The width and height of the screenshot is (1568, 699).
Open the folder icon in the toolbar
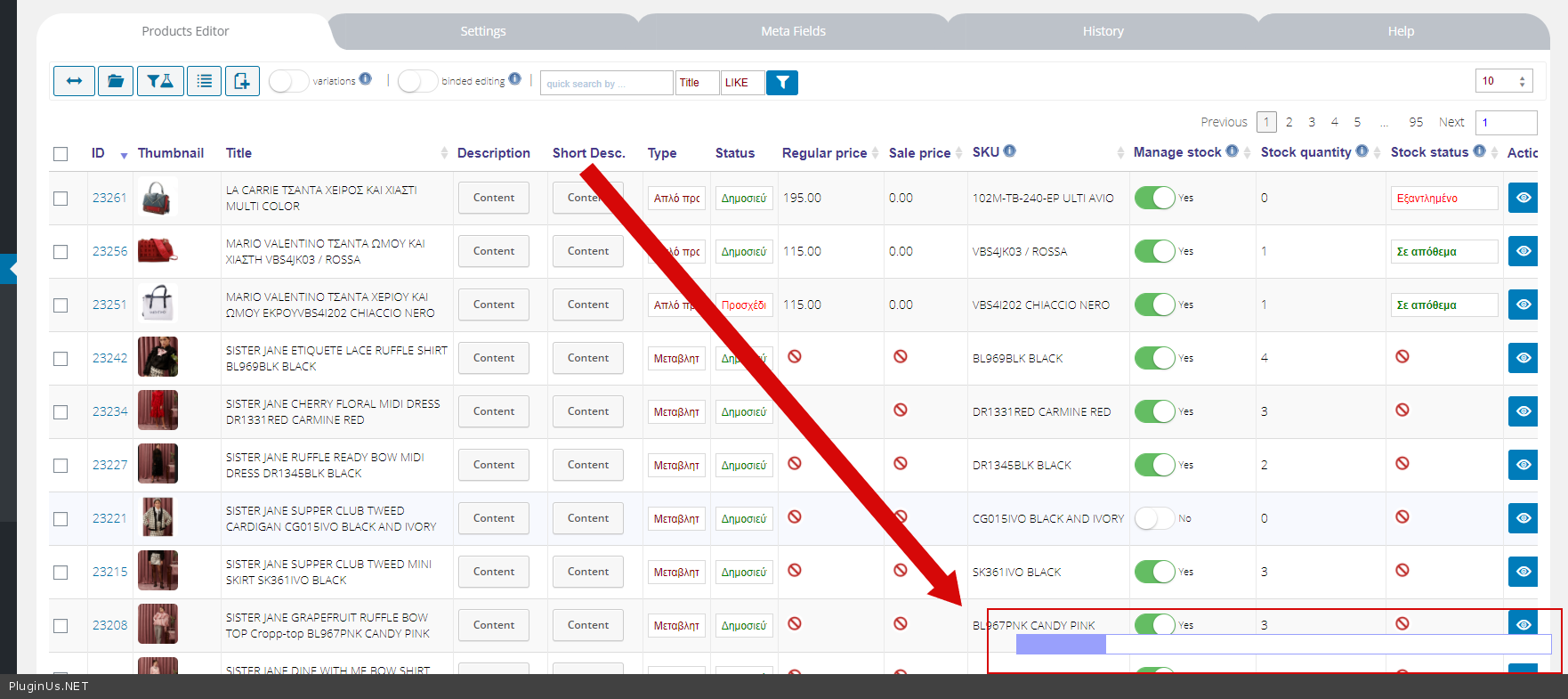point(116,81)
